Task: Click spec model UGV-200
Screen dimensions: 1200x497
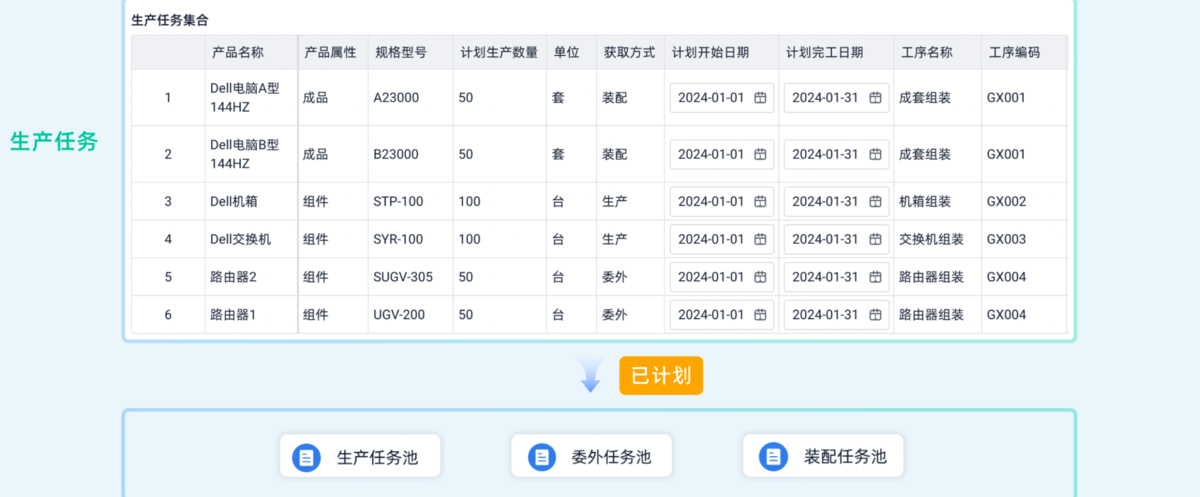Action: (399, 315)
